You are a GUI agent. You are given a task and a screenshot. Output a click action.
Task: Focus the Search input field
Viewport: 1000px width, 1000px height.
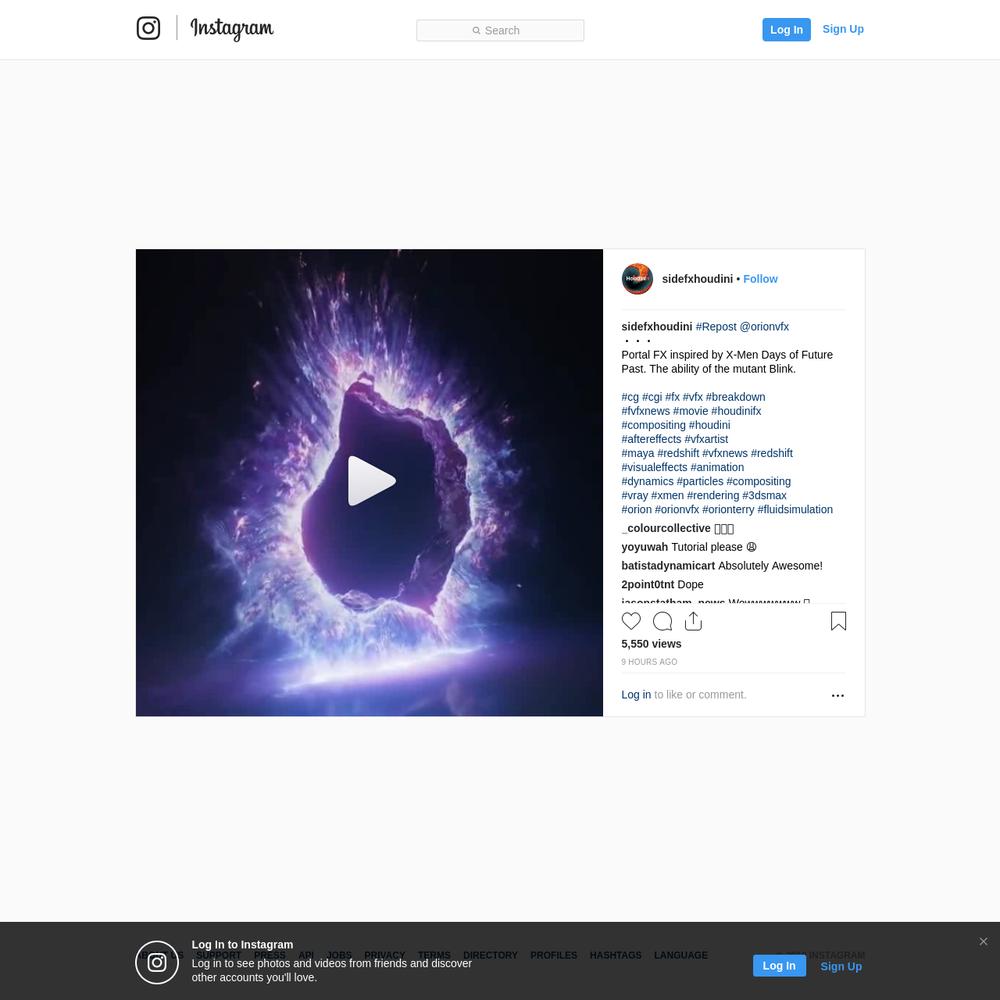(x=500, y=30)
